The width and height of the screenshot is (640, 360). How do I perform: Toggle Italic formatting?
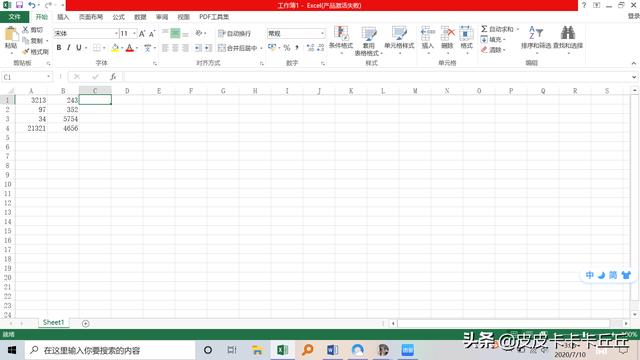(x=69, y=48)
